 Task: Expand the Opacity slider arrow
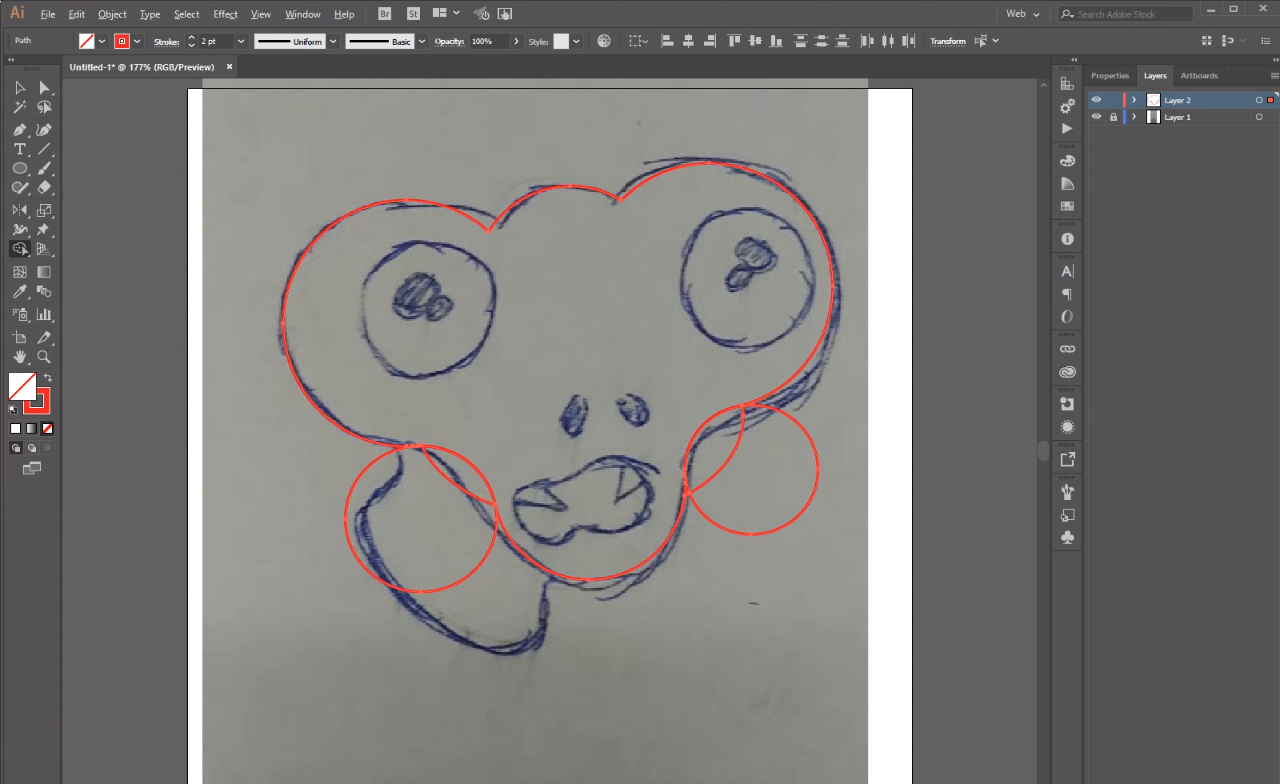coord(516,41)
